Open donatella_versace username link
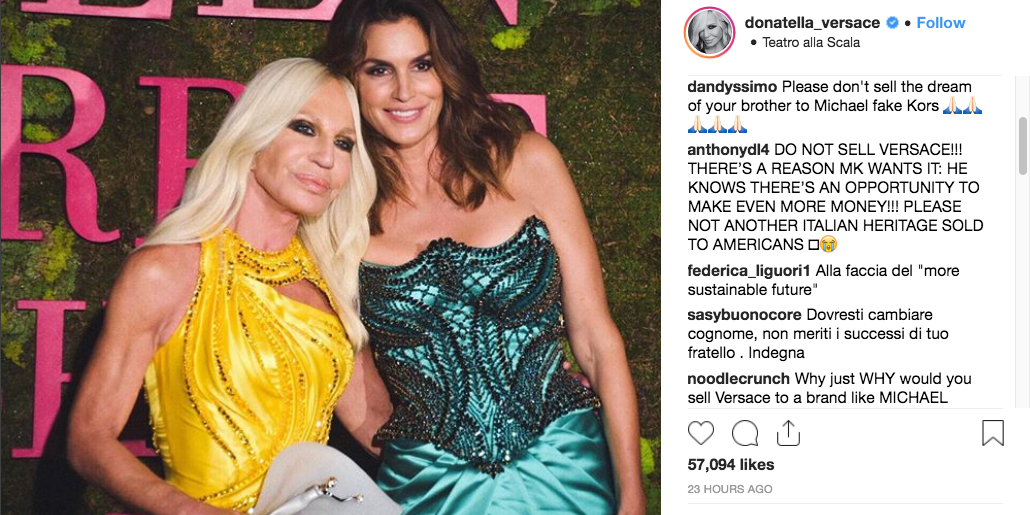Screen dimensions: 1030x515 tap(812, 23)
